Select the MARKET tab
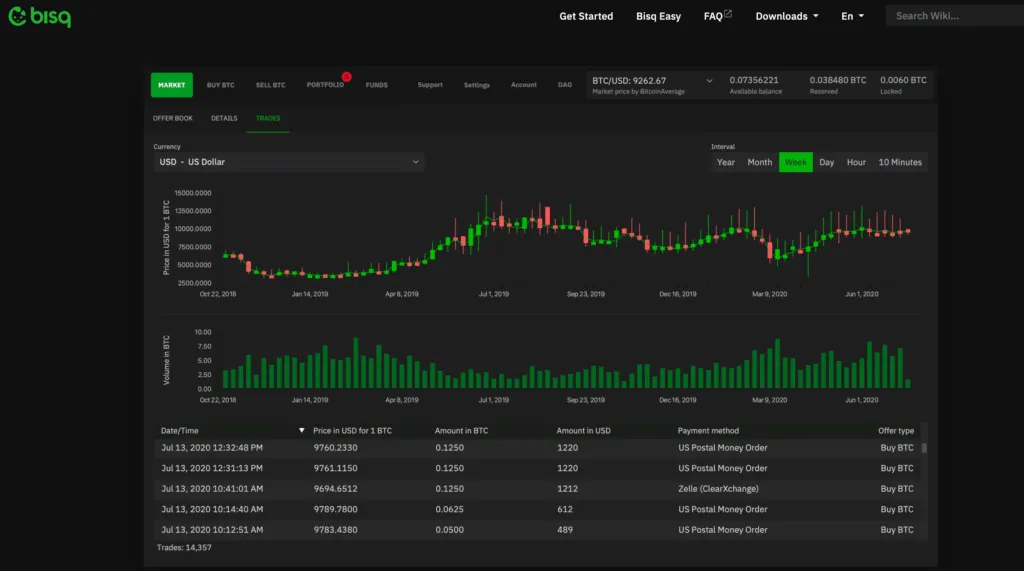Image resolution: width=1024 pixels, height=571 pixels. coord(172,85)
